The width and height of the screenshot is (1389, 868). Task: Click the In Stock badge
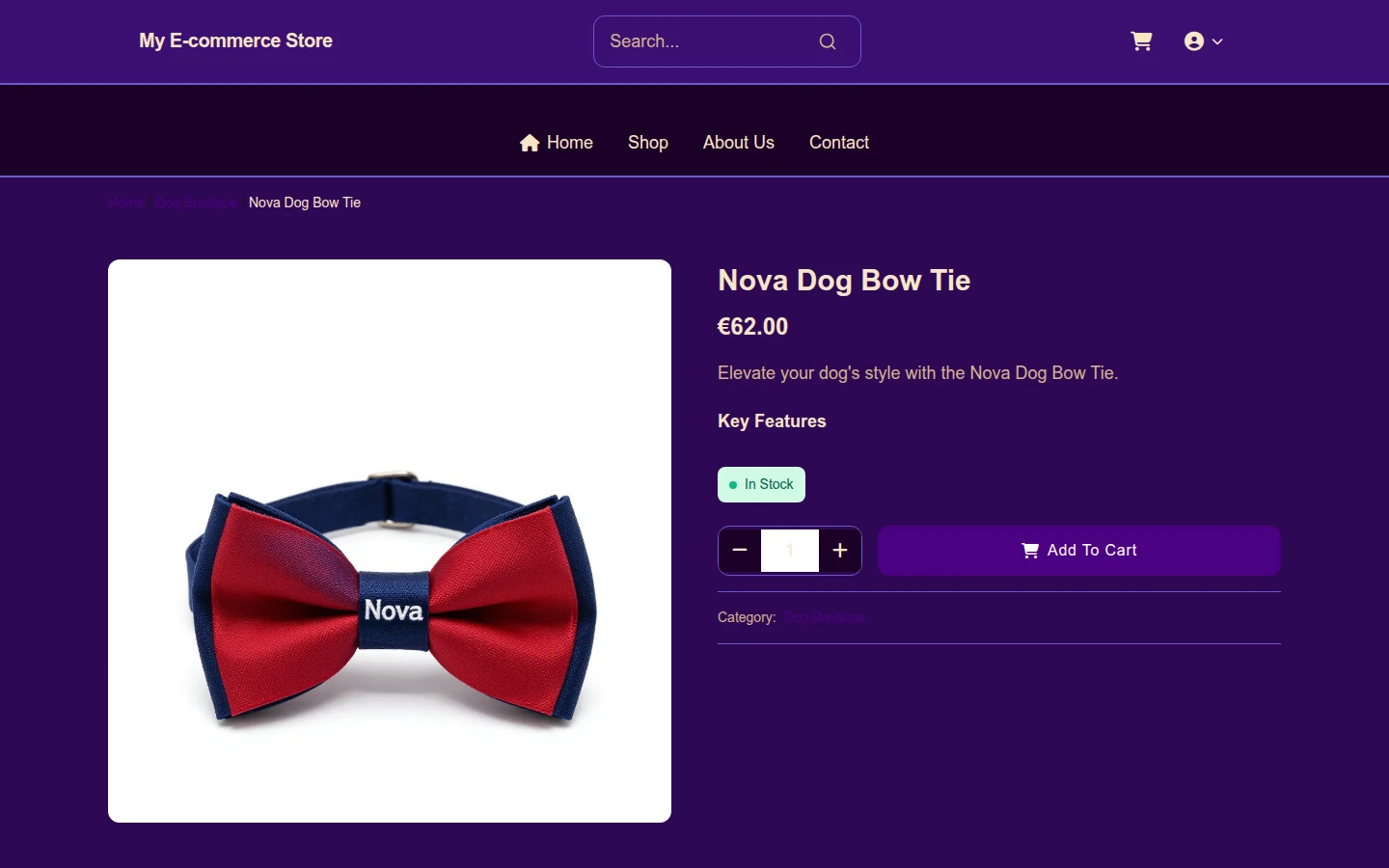click(x=761, y=485)
